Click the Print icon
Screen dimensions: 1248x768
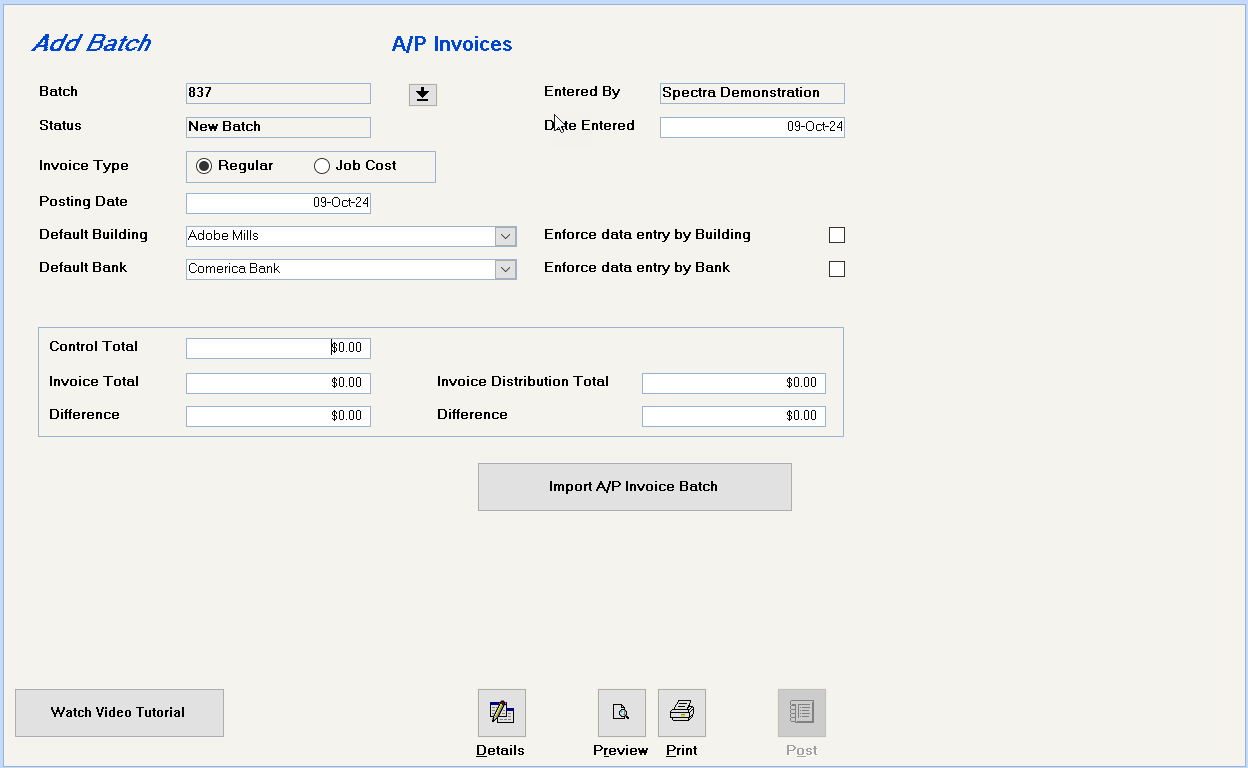681,712
